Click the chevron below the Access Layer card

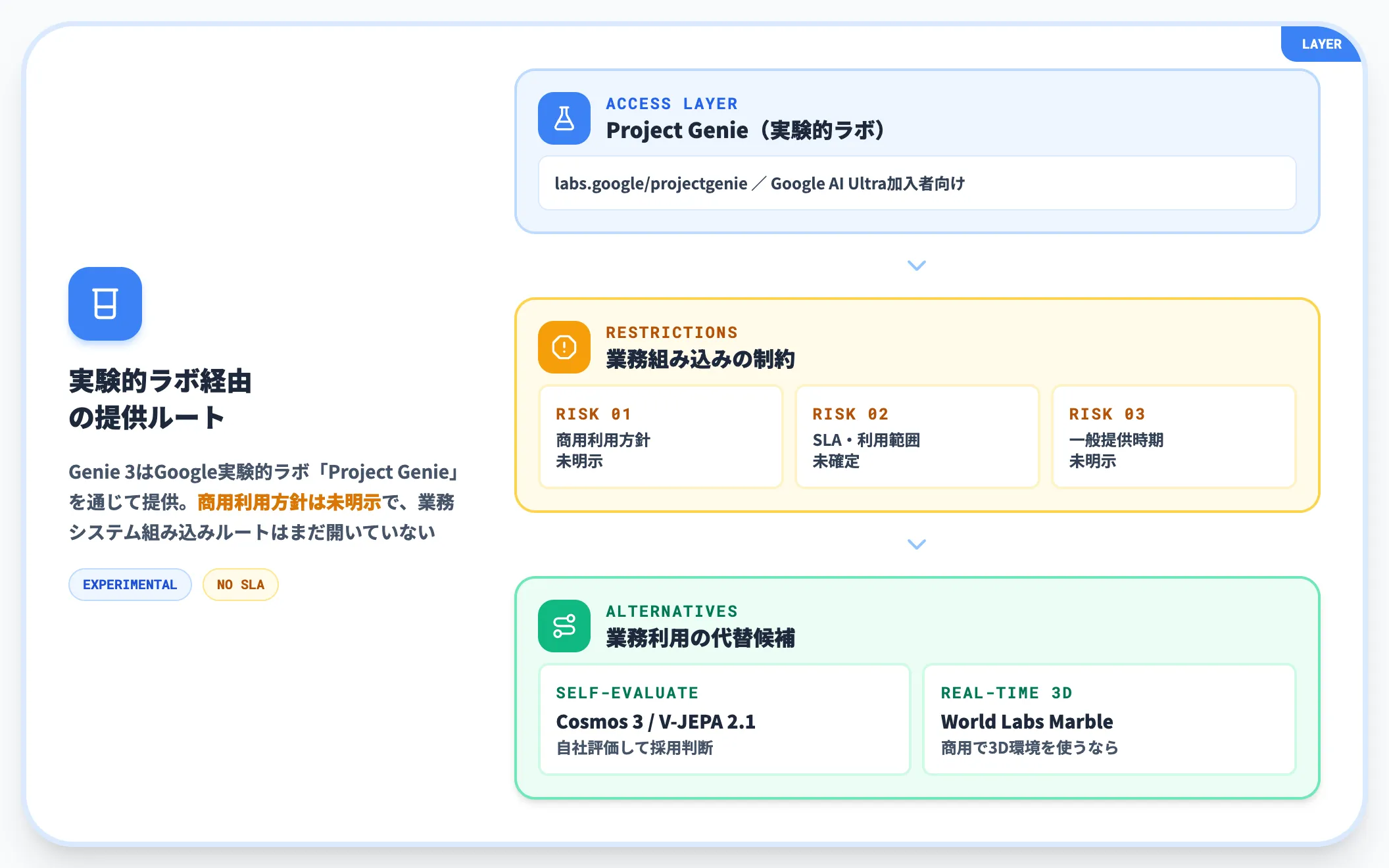[917, 266]
